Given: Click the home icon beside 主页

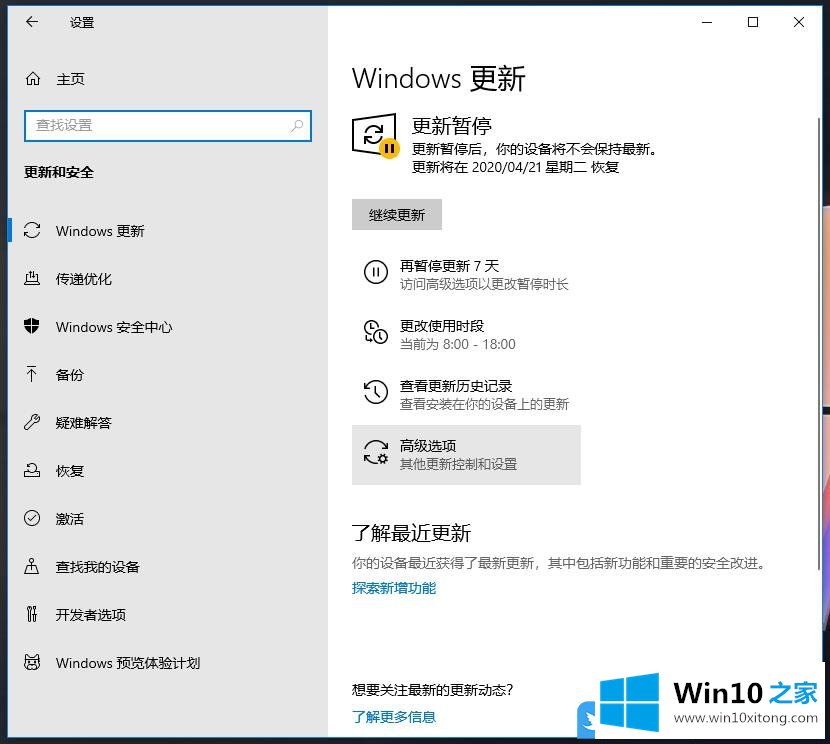Looking at the screenshot, I should click(x=33, y=79).
